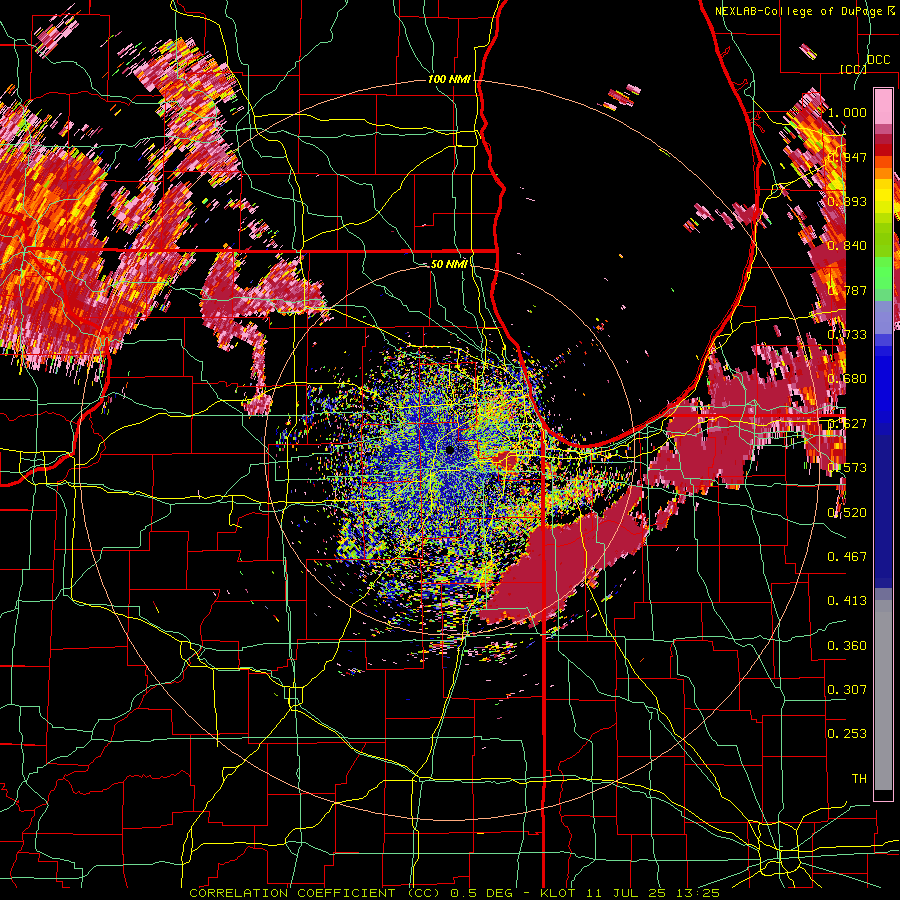Click the bright green segment of color bar
This screenshot has height=900, width=900.
click(x=883, y=273)
